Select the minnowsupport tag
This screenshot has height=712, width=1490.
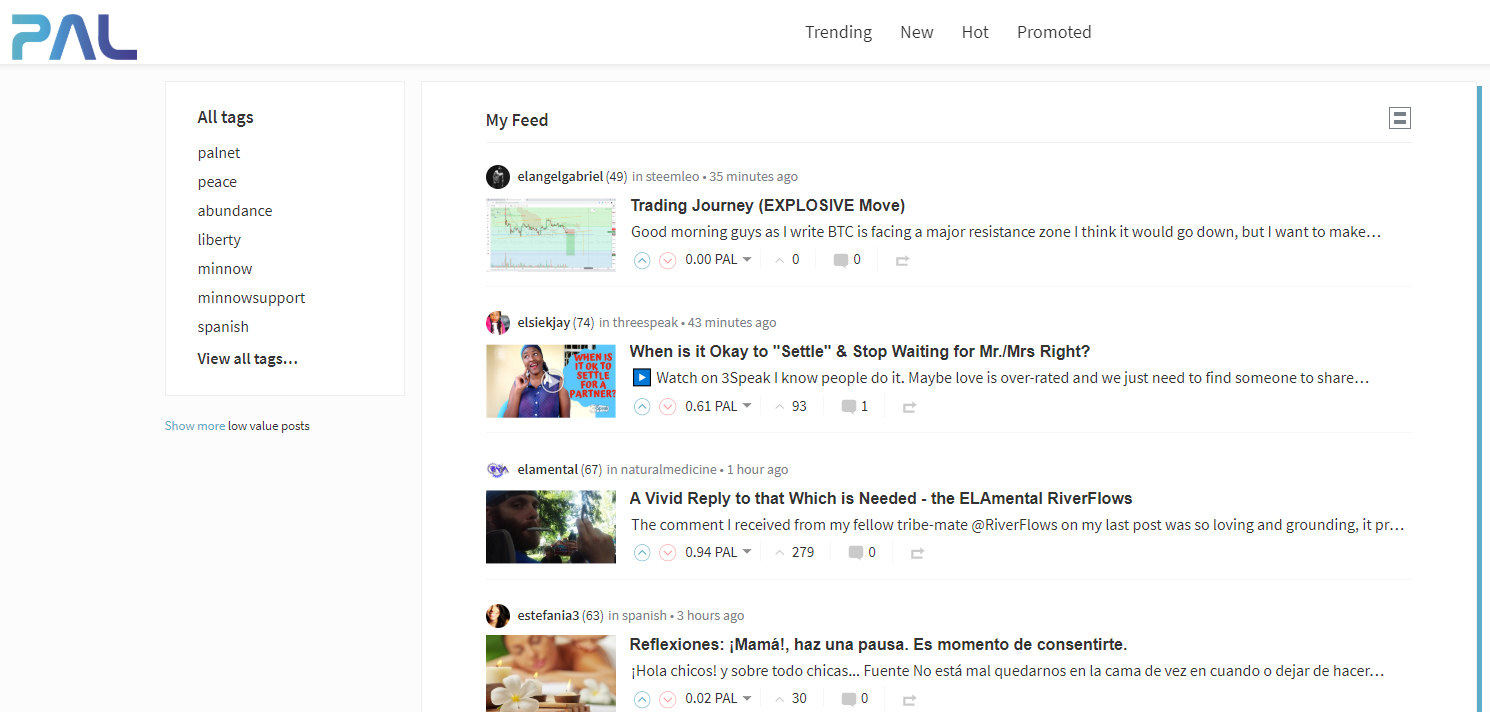coord(251,298)
